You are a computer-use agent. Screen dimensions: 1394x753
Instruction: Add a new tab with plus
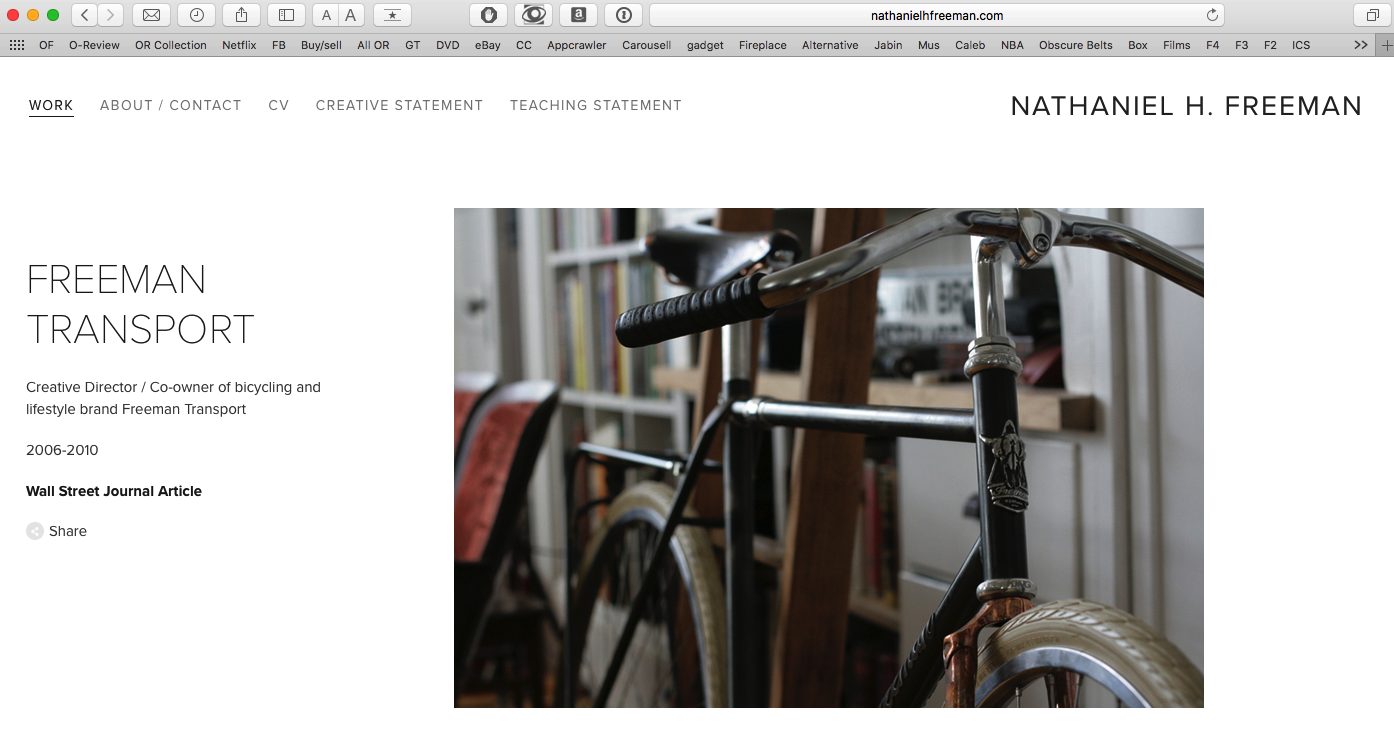tap(1386, 45)
